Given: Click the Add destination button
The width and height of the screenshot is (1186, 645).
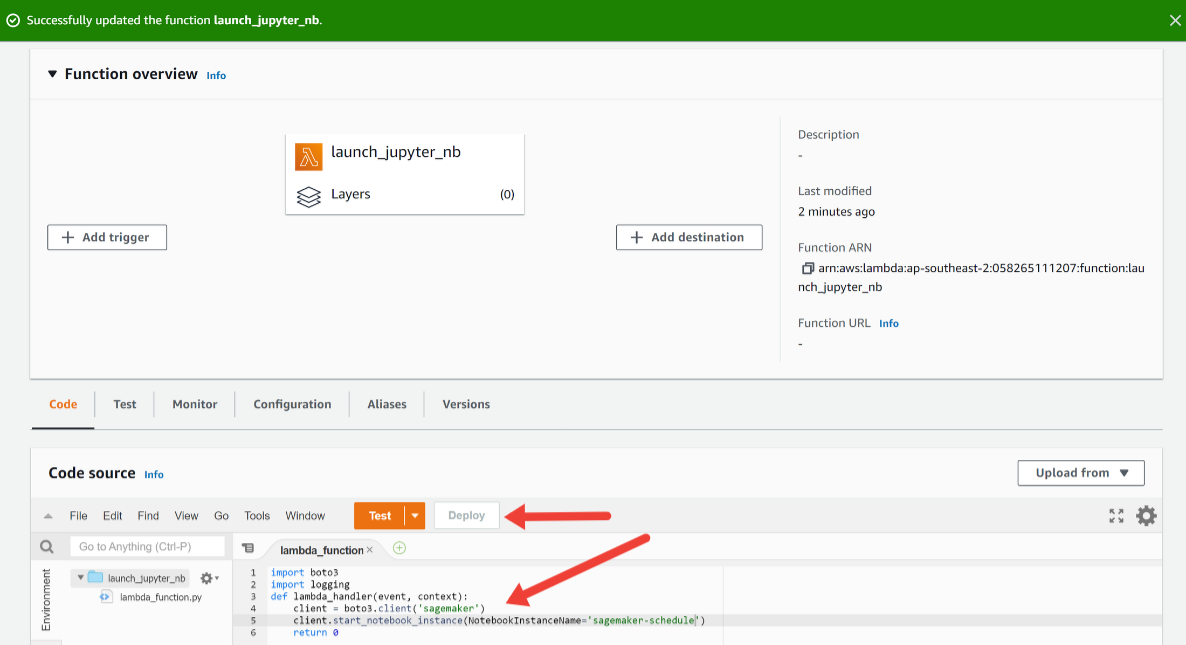Looking at the screenshot, I should pos(689,238).
